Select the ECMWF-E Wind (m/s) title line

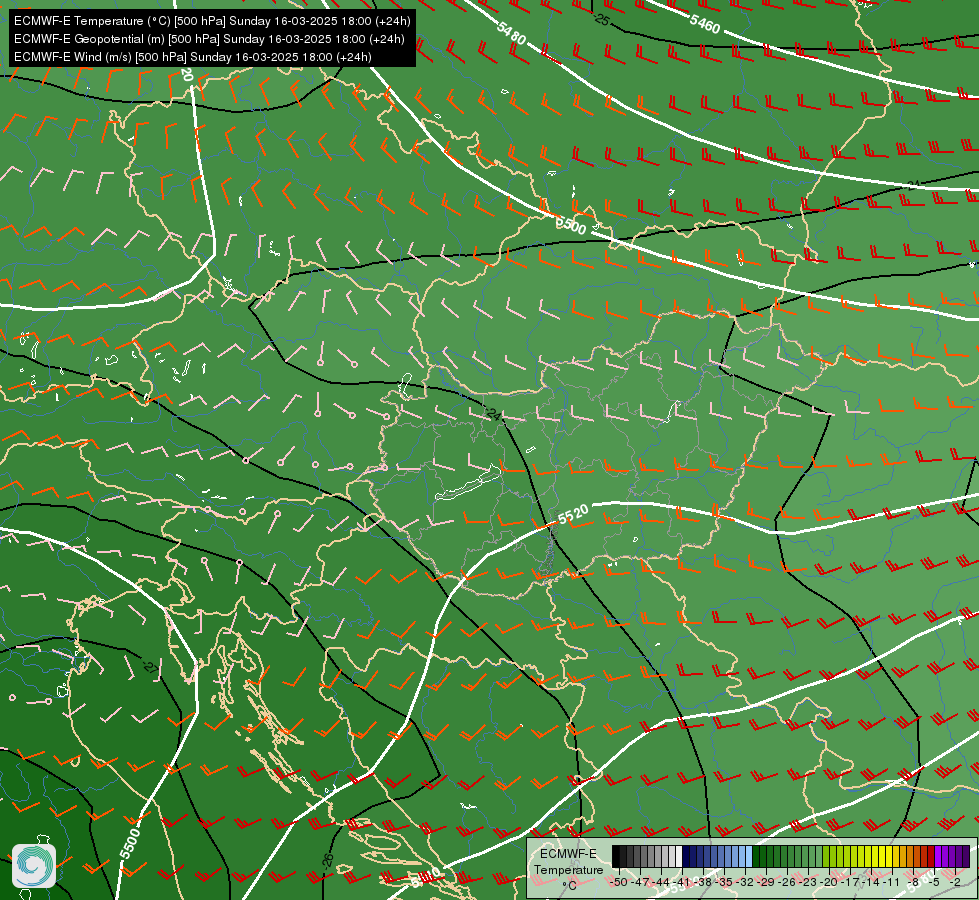[x=193, y=57]
